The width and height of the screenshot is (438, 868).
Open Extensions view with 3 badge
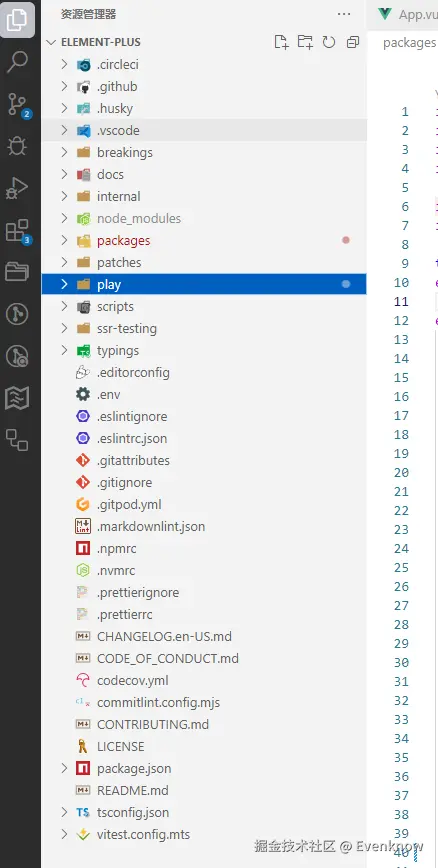click(x=18, y=231)
